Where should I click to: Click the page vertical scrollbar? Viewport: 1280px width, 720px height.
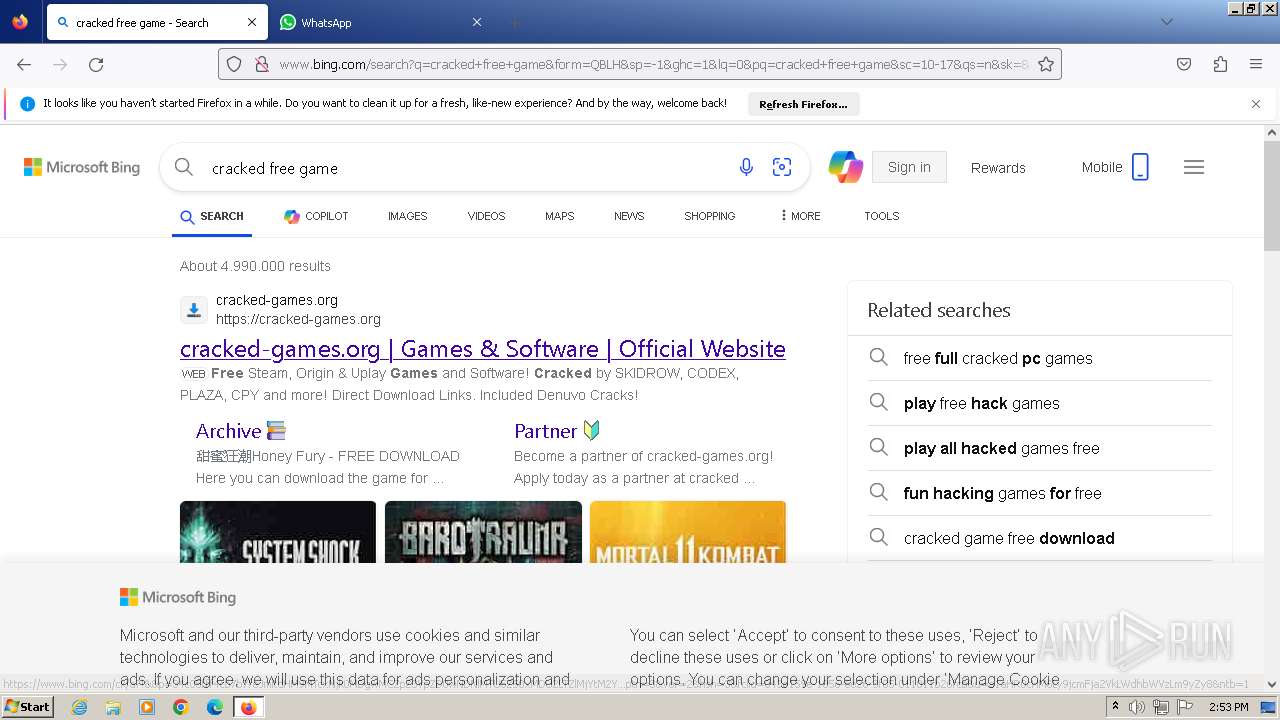point(1272,196)
